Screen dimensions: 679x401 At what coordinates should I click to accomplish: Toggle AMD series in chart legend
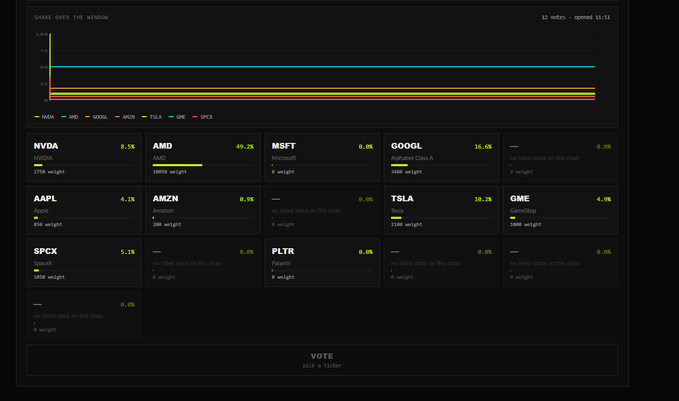tap(70, 117)
